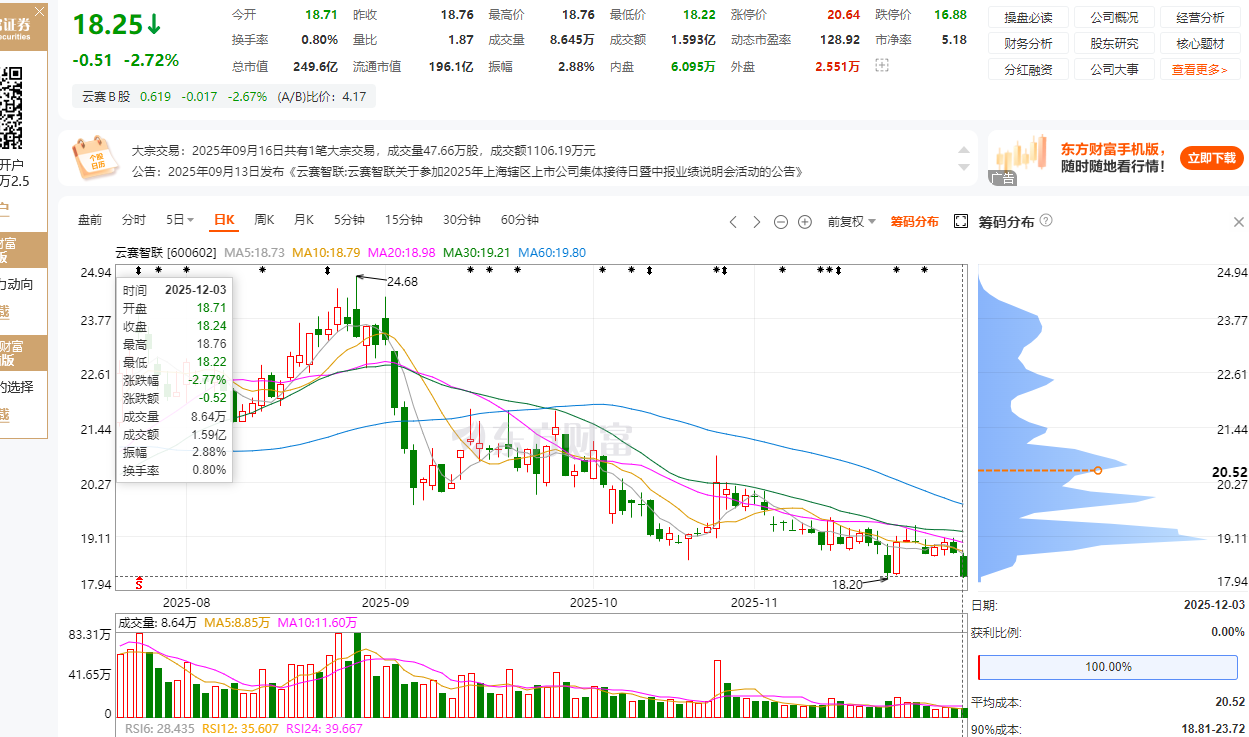Open 经营分析 page

[x=1200, y=18]
